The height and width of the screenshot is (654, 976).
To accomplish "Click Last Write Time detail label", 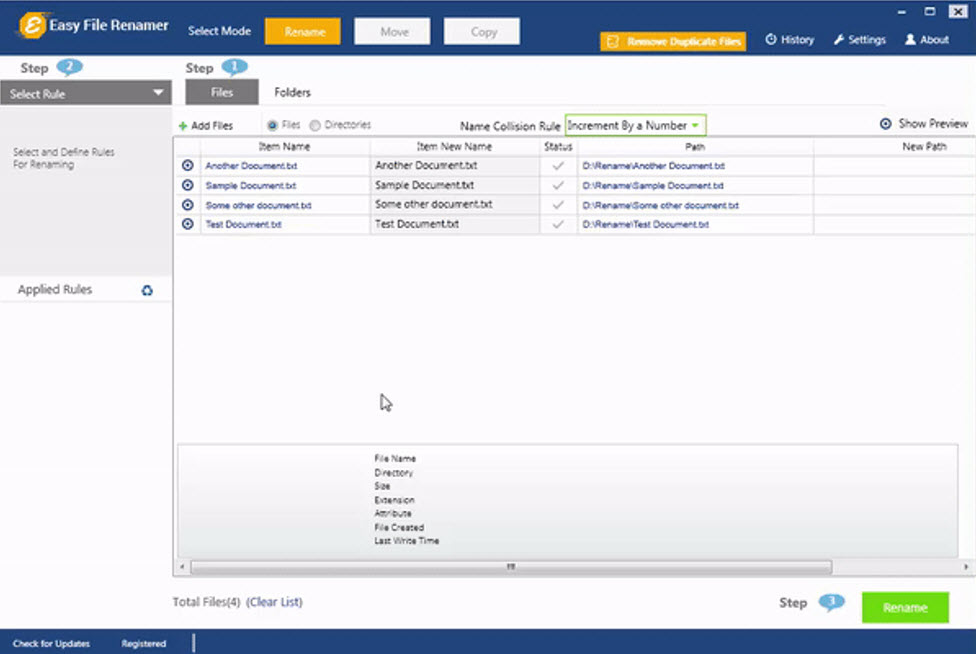I will pyautogui.click(x=406, y=541).
